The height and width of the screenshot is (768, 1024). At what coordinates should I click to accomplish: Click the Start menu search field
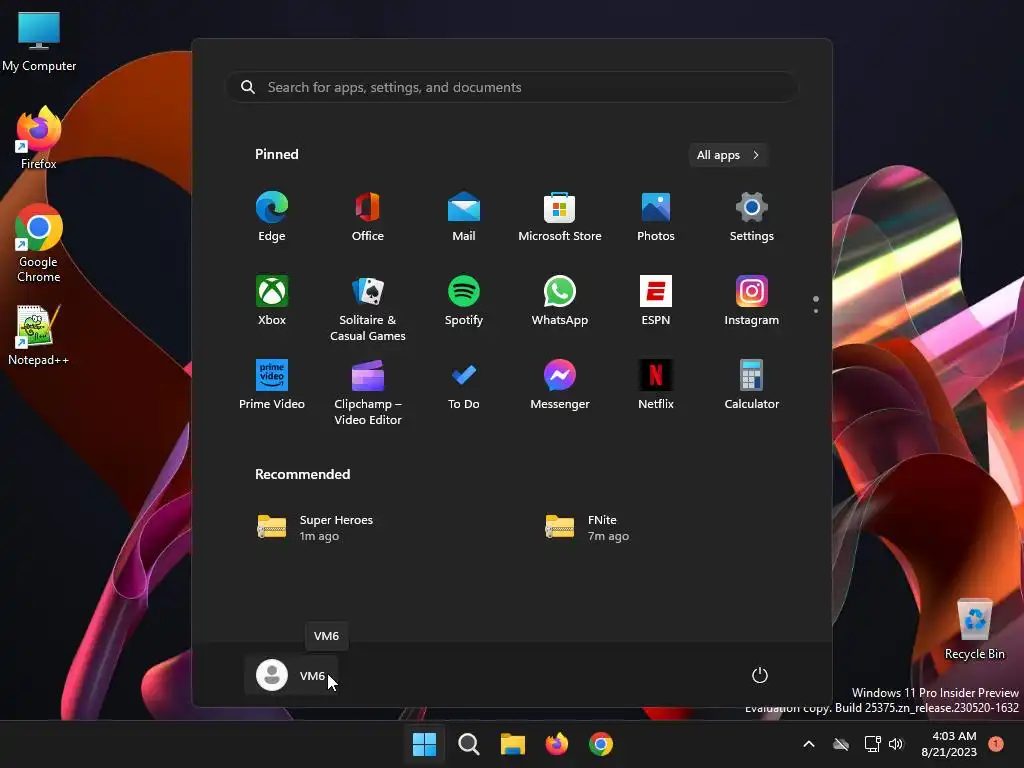[x=511, y=88]
